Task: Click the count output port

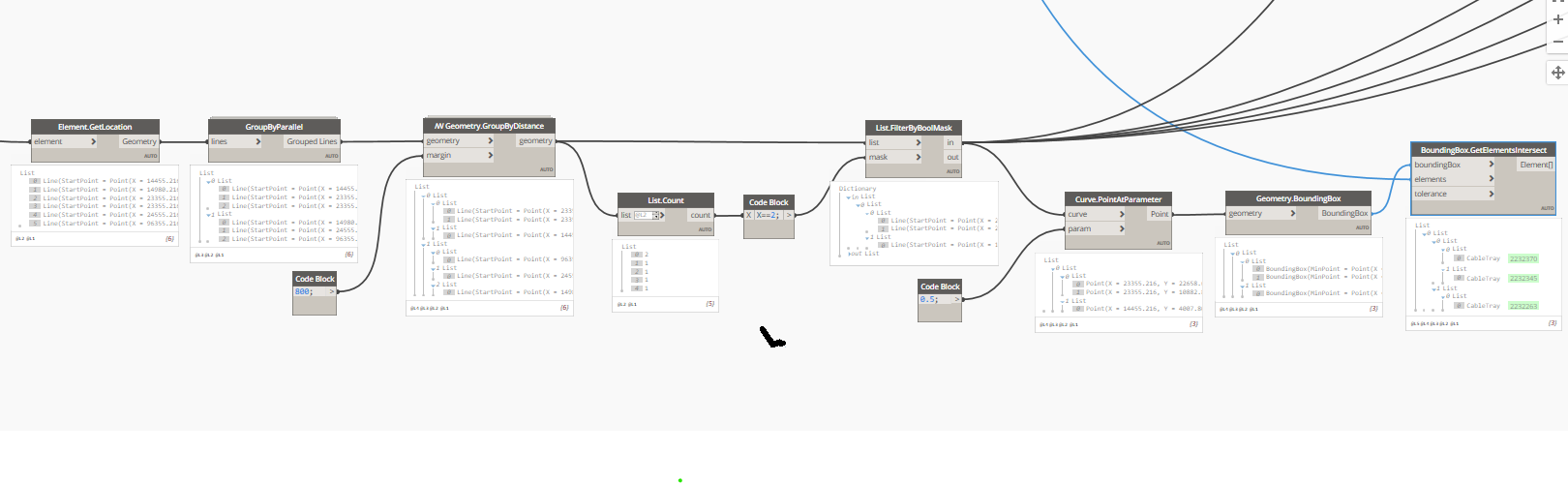Action: [700, 215]
